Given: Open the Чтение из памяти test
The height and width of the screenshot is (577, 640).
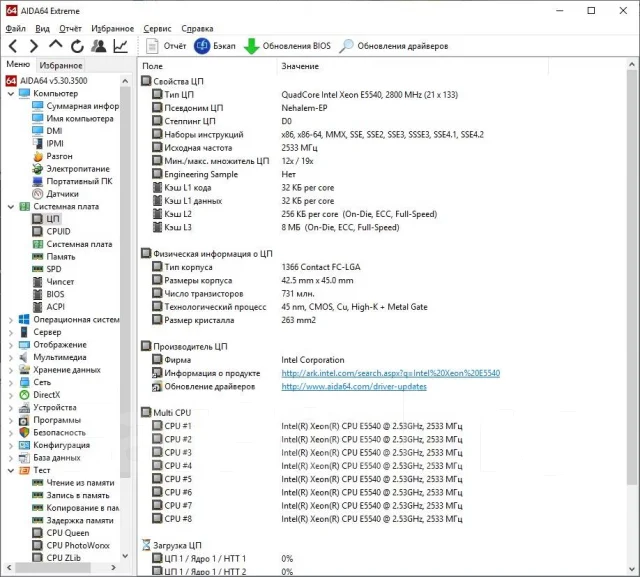Looking at the screenshot, I should [73, 483].
